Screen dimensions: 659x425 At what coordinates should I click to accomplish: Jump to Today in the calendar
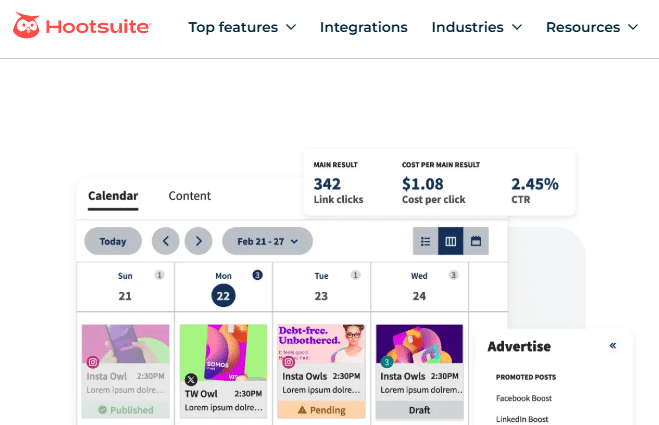pyautogui.click(x=113, y=241)
